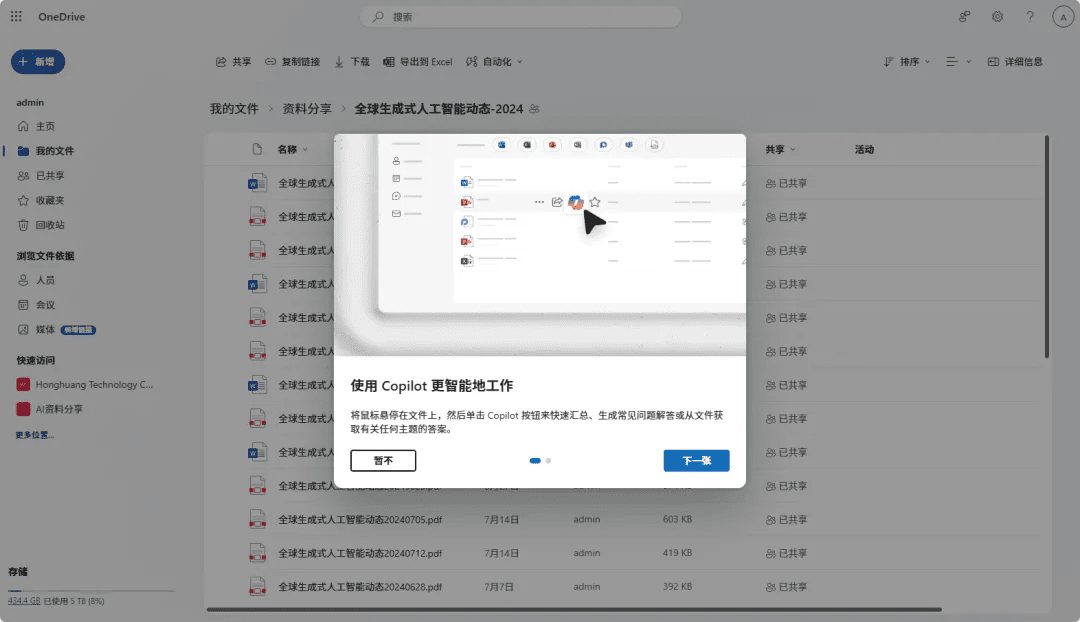Select the second pagination dot in dialog
Screen dimensions: 1080x622
548,461
